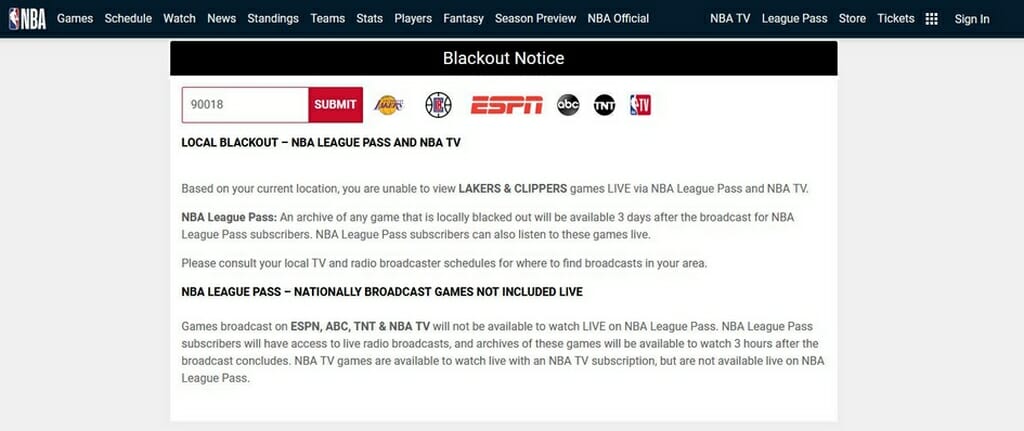
Task: Open the Season Preview page
Action: (536, 19)
